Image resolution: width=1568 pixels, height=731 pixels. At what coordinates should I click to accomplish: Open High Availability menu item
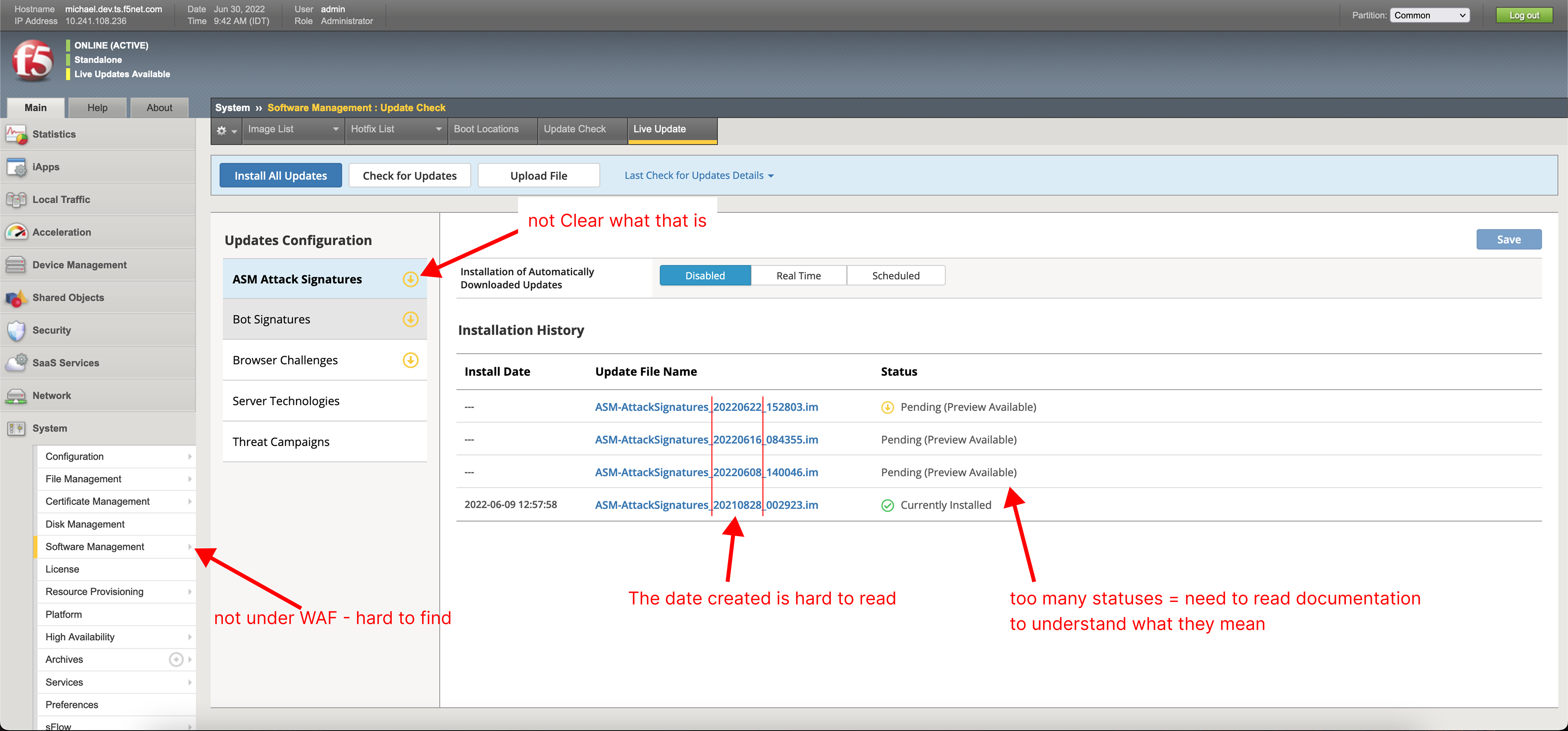coord(116,637)
